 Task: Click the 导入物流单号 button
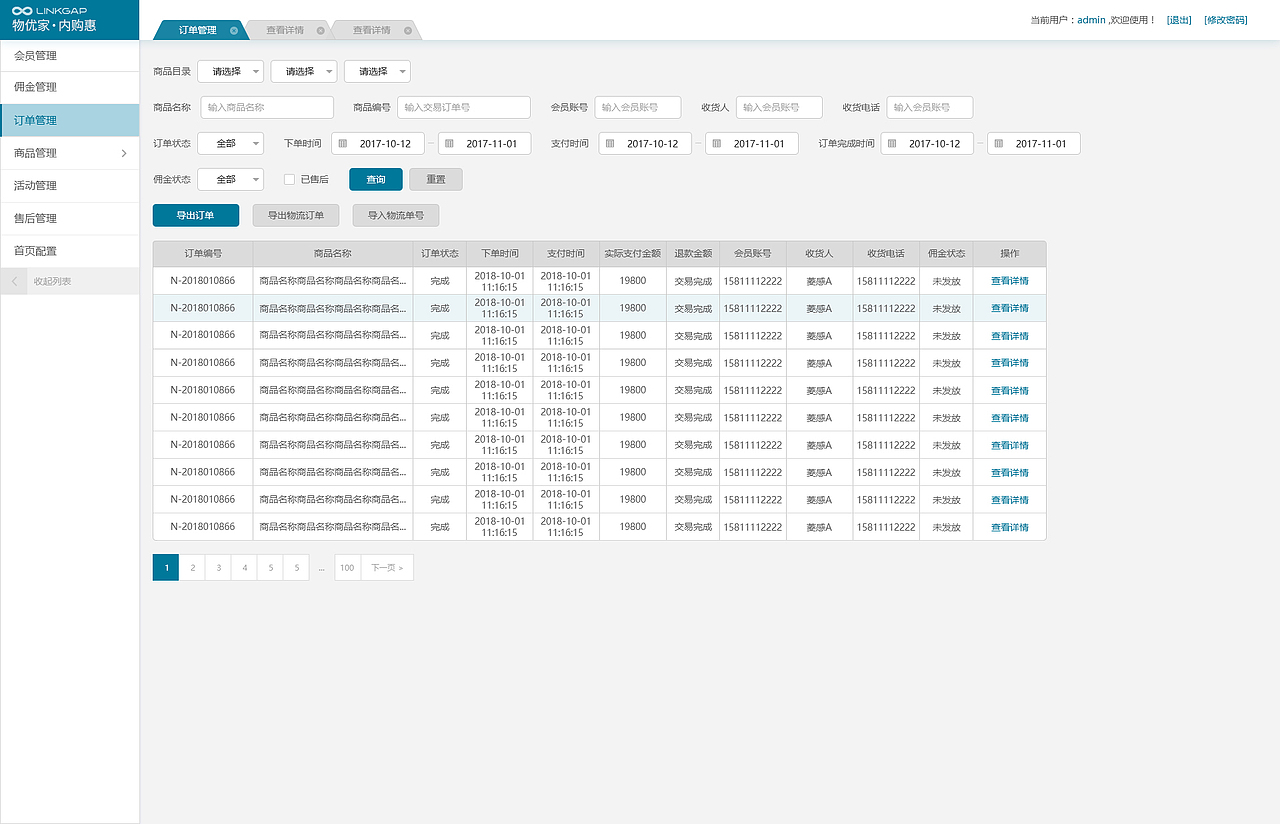pyautogui.click(x=396, y=215)
